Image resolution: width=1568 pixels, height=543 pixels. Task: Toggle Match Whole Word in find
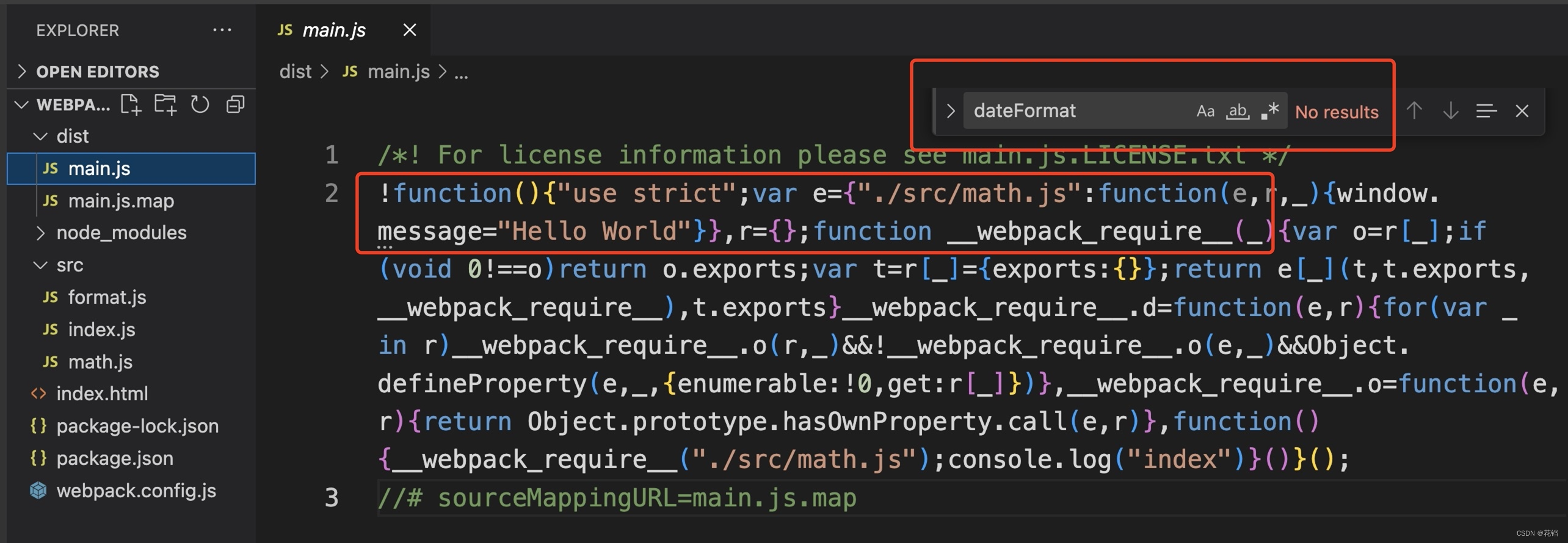pos(1238,111)
